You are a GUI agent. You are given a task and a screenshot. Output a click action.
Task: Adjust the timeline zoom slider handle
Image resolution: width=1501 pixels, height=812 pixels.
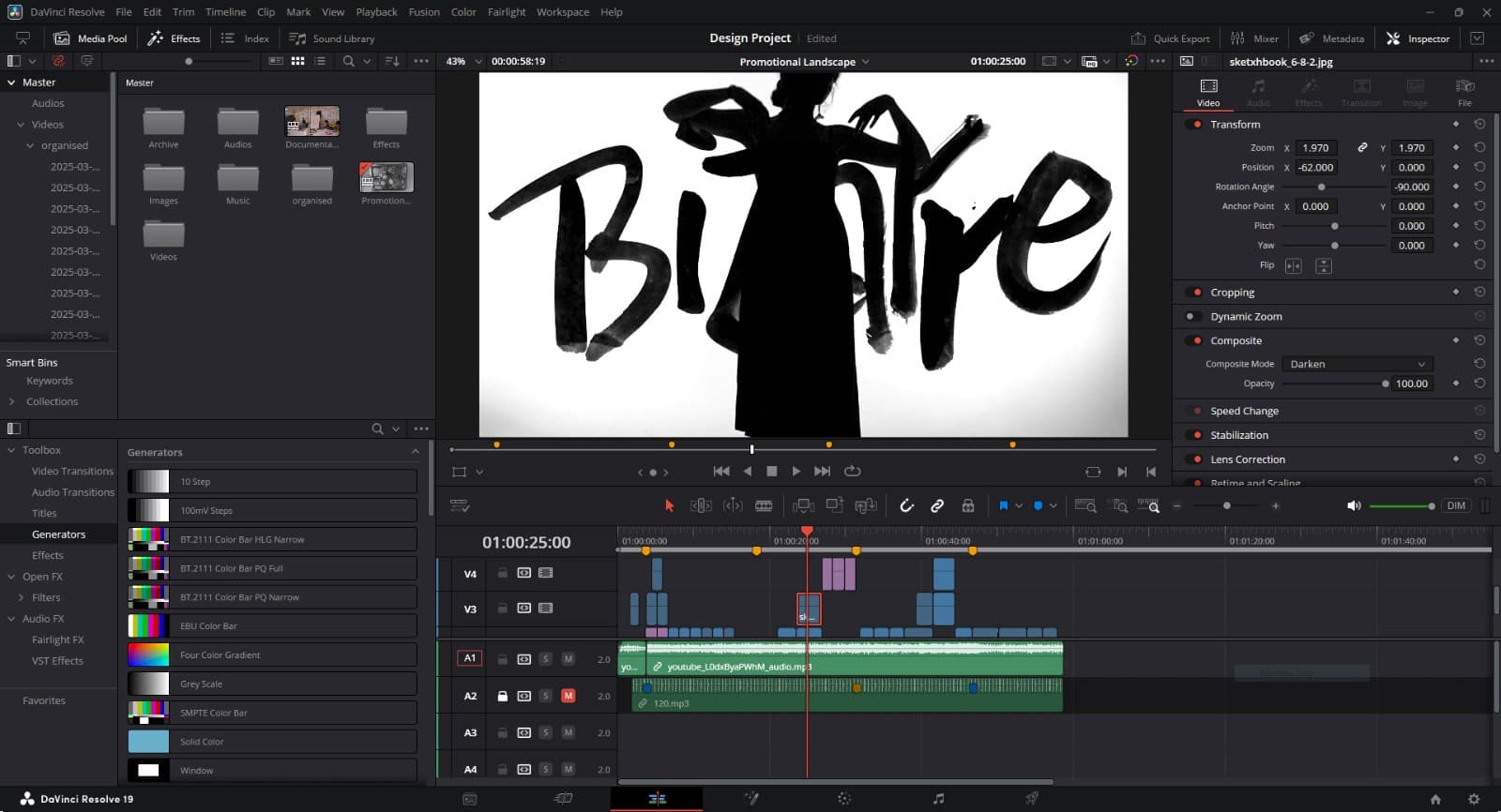(x=1226, y=505)
